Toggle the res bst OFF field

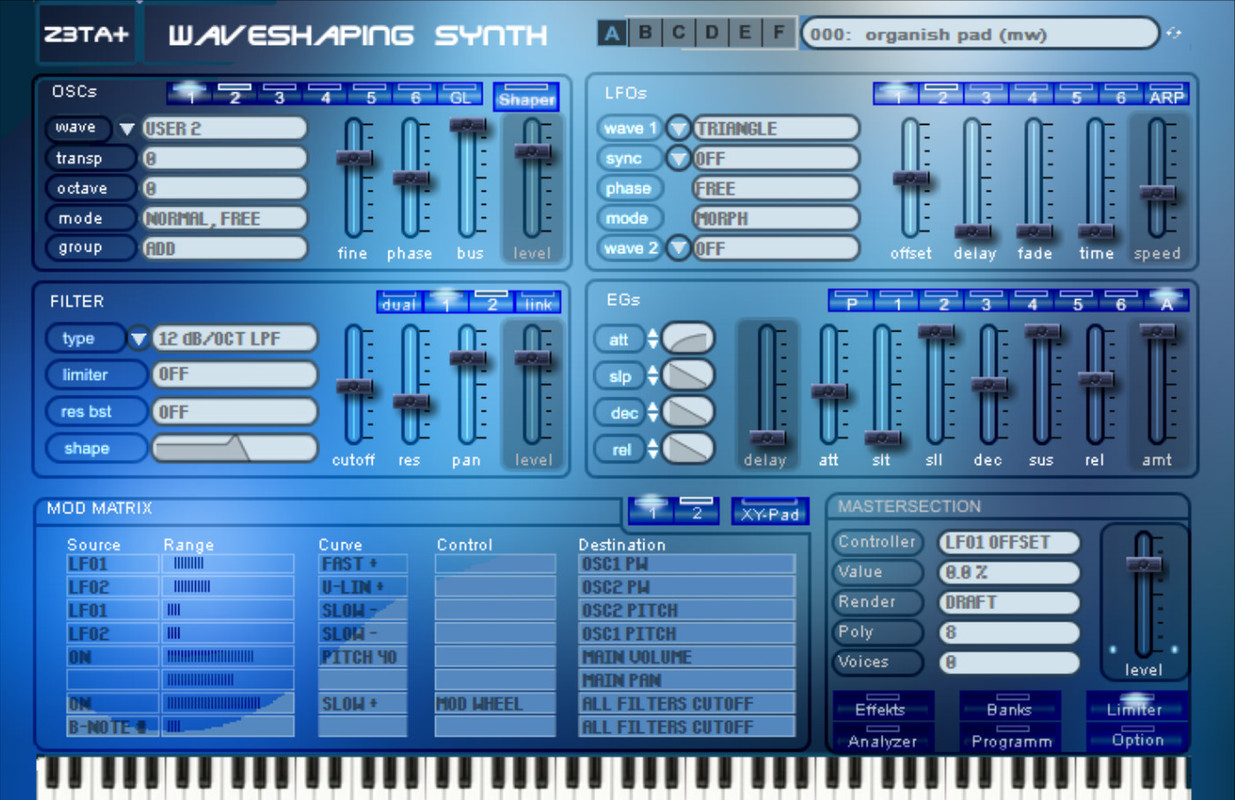click(235, 411)
